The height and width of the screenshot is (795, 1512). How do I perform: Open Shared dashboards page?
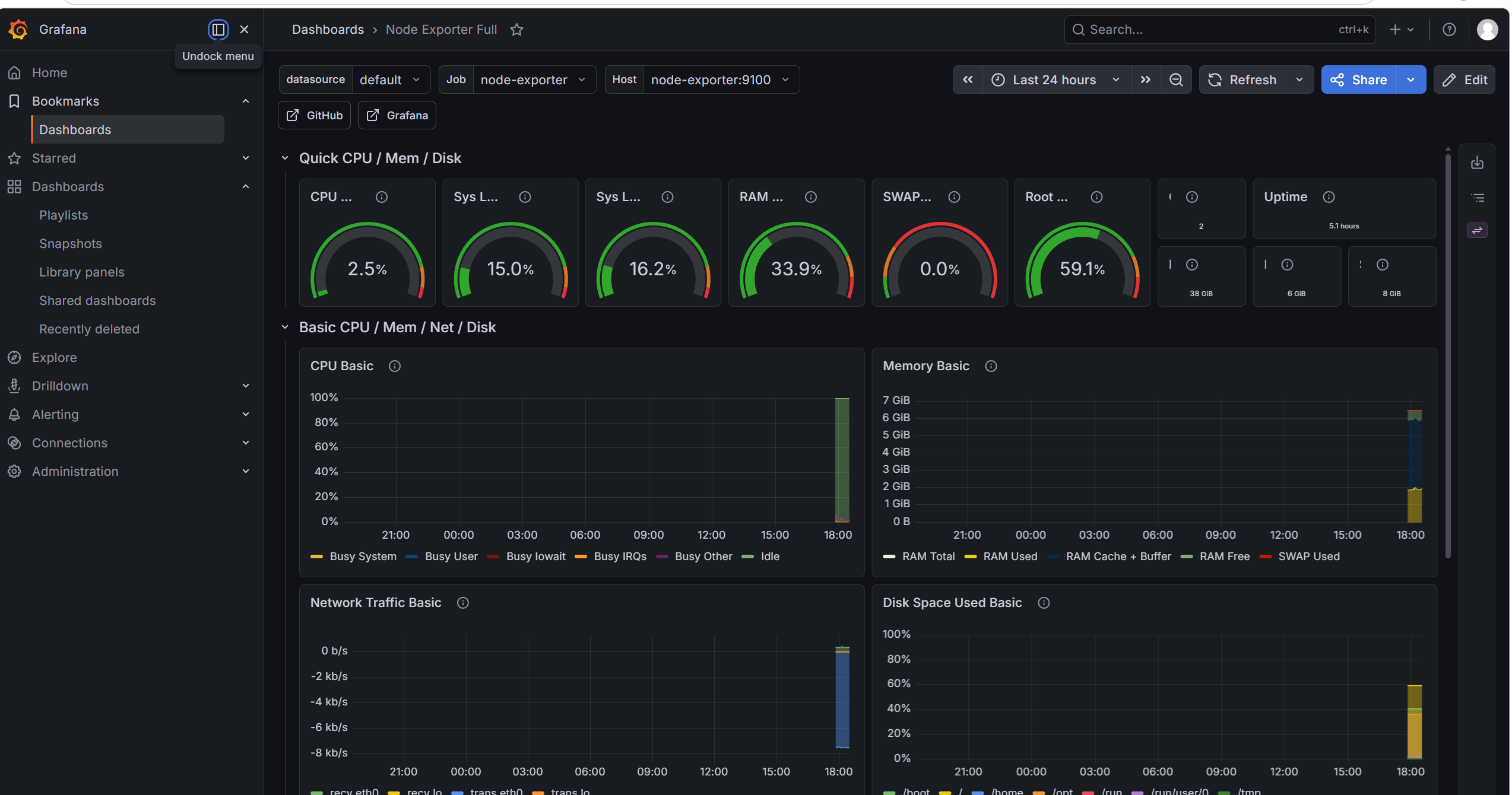tap(97, 300)
